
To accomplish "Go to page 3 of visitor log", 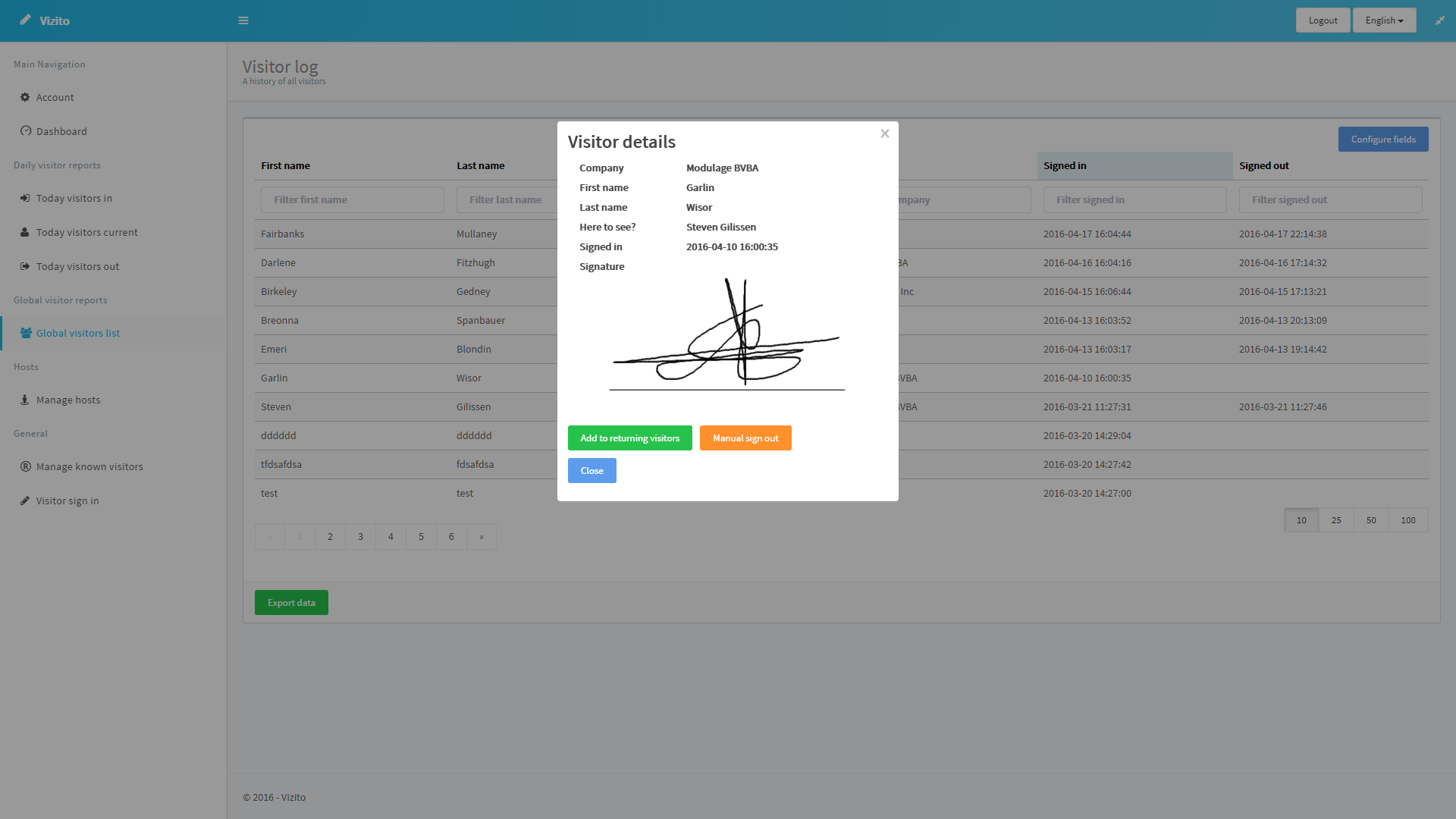I will click(360, 537).
